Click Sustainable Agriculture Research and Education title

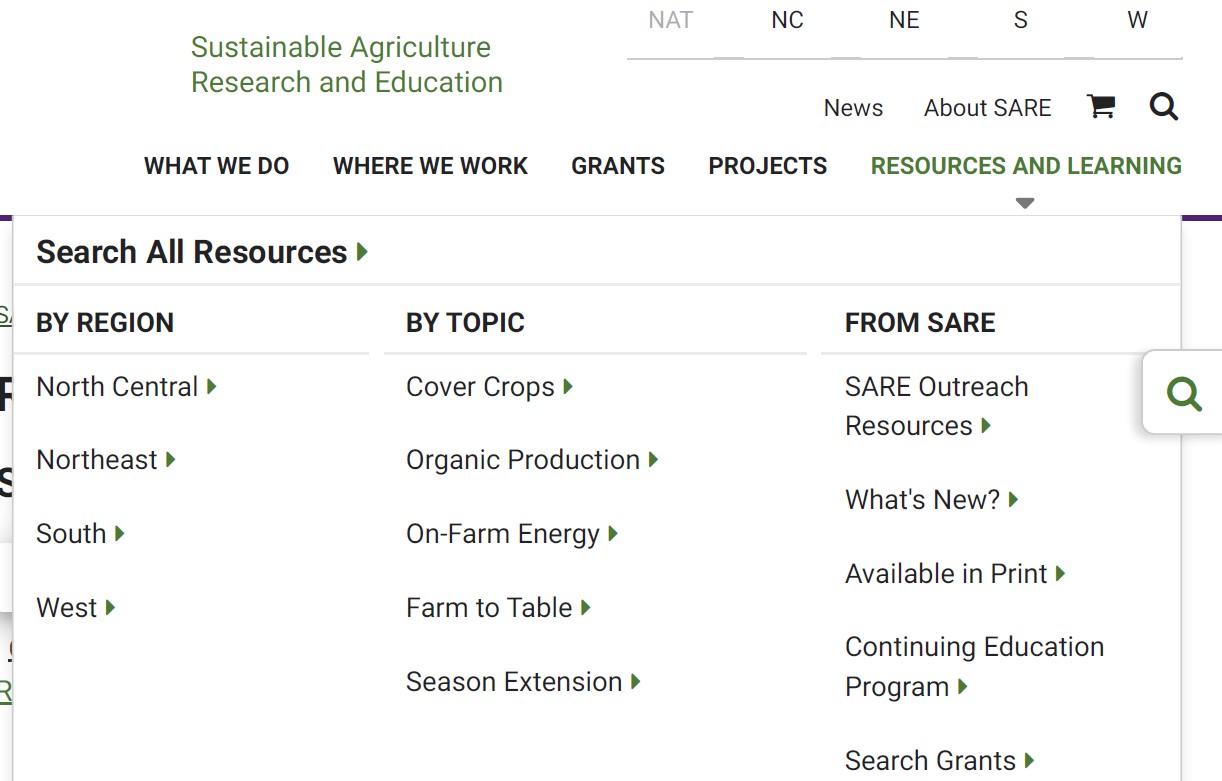coord(346,65)
